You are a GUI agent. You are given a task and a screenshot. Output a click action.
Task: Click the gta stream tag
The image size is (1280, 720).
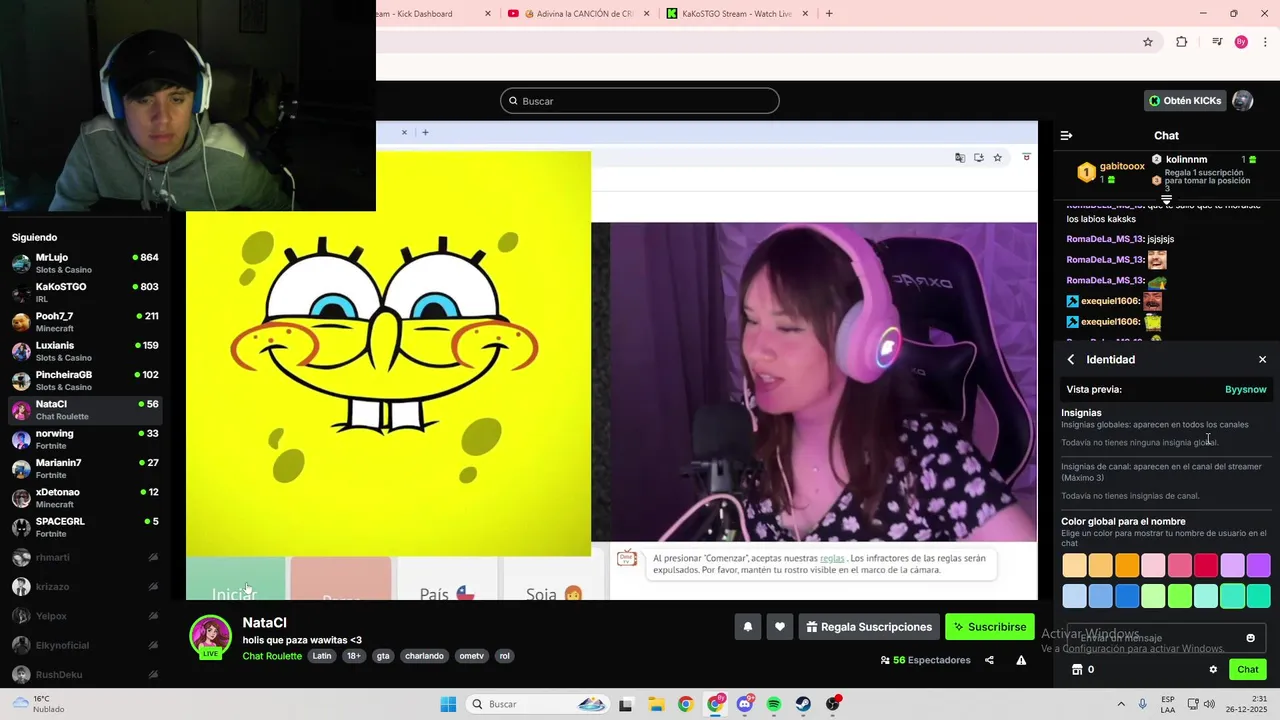[383, 656]
